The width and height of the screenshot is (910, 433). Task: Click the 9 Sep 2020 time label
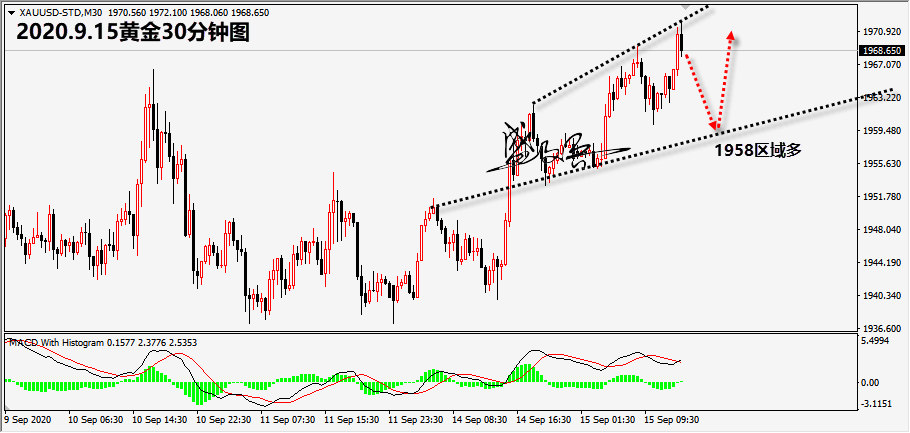coord(26,420)
